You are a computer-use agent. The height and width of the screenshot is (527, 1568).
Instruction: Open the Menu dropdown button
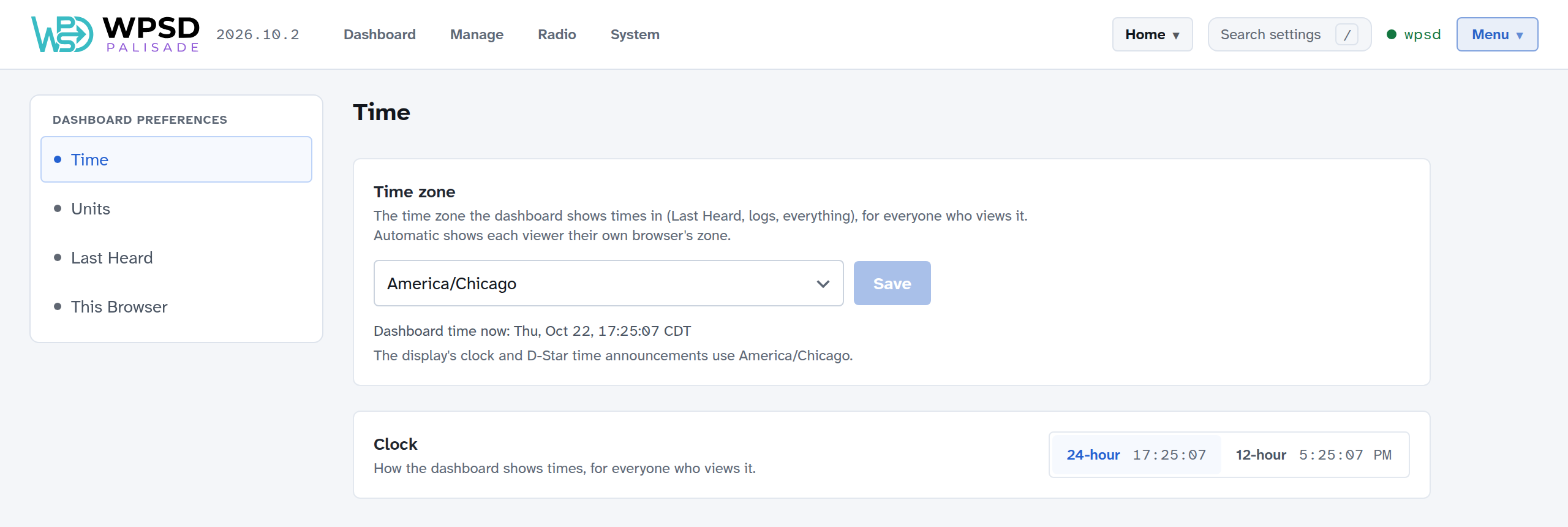(x=1497, y=34)
